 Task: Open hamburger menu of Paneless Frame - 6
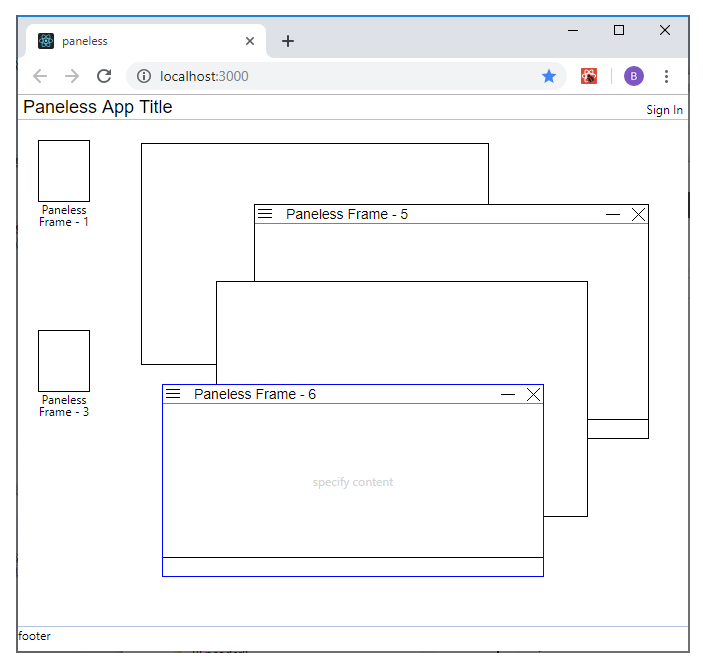pyautogui.click(x=173, y=394)
